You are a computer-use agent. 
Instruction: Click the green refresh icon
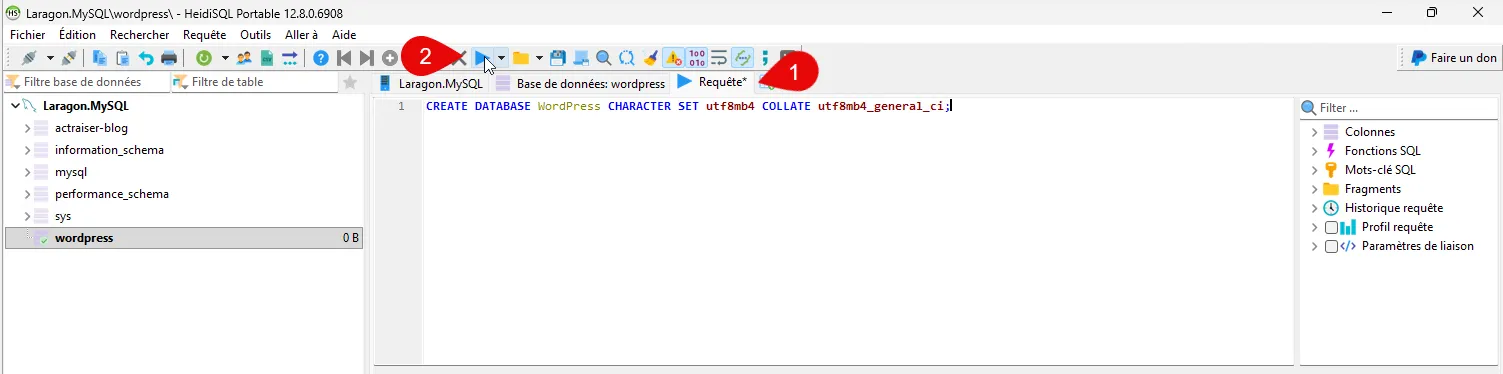click(204, 58)
